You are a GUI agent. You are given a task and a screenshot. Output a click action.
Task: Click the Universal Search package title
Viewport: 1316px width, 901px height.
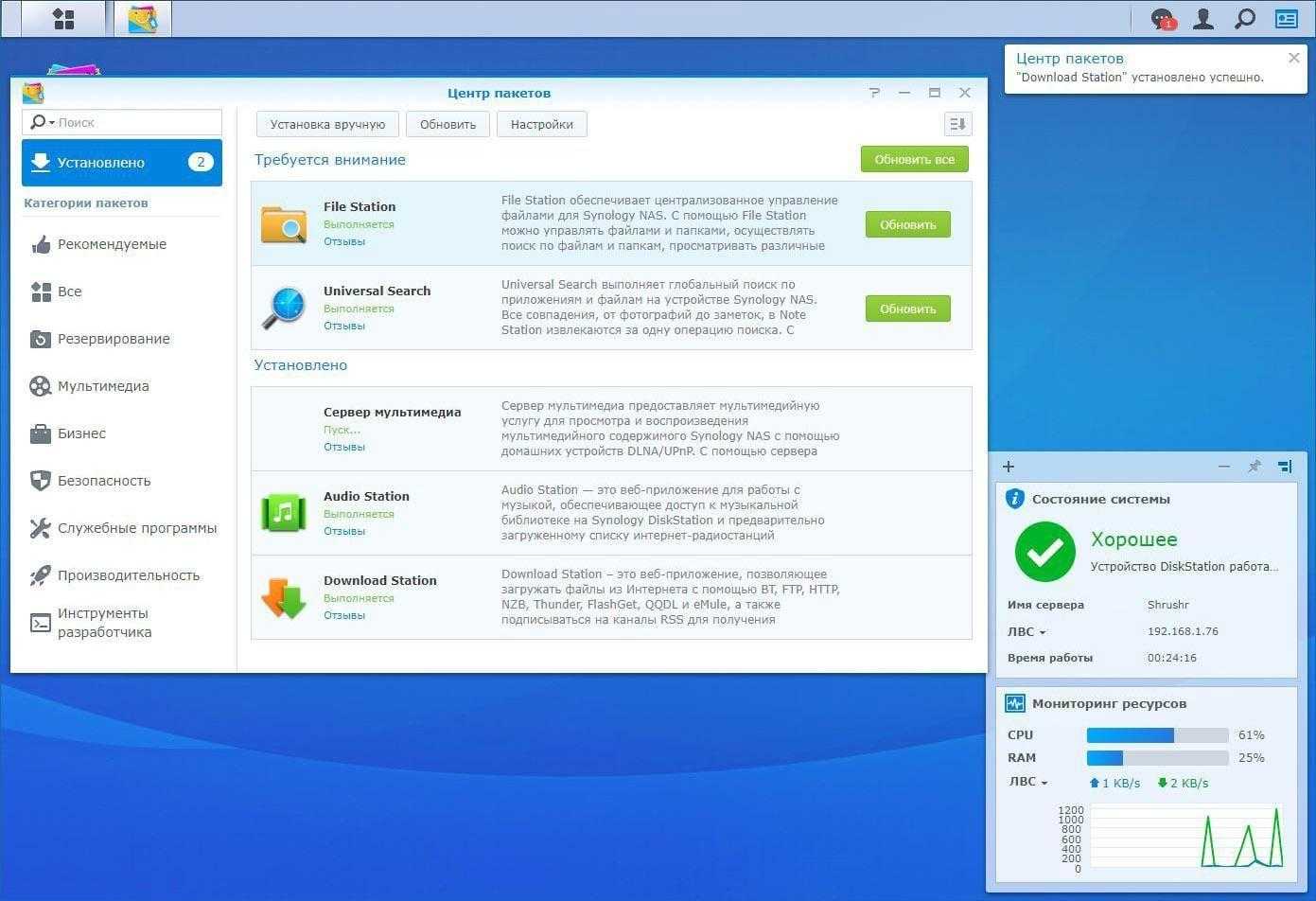pyautogui.click(x=377, y=291)
